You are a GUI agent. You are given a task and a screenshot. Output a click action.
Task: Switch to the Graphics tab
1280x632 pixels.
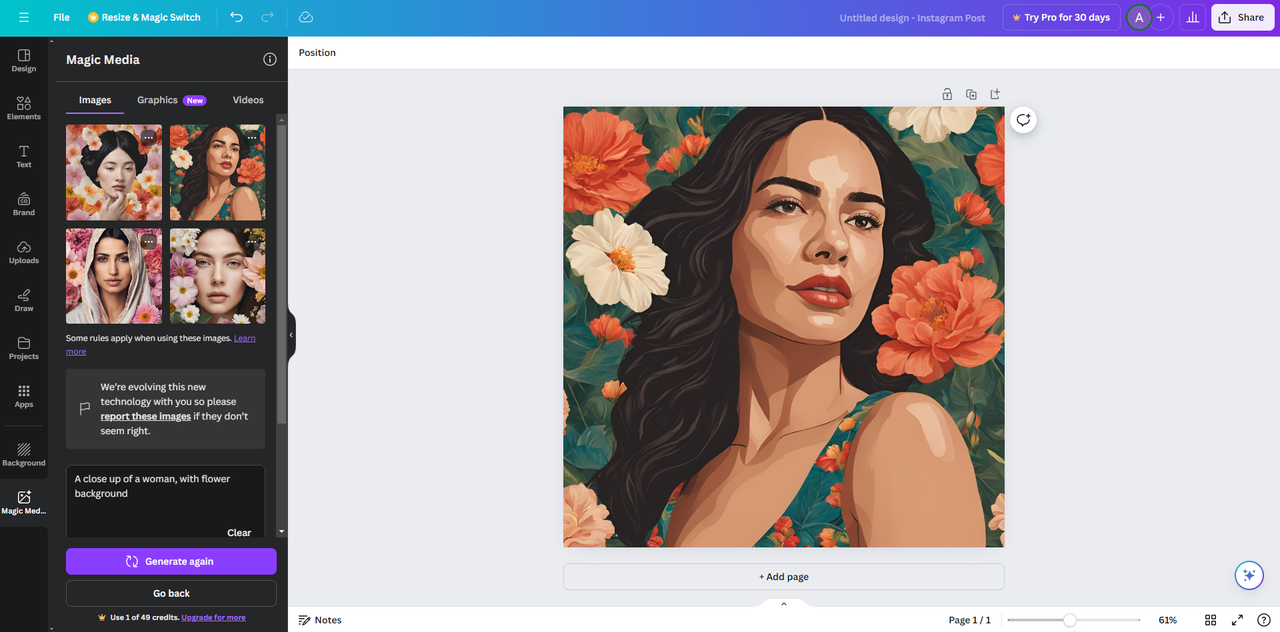tap(171, 100)
